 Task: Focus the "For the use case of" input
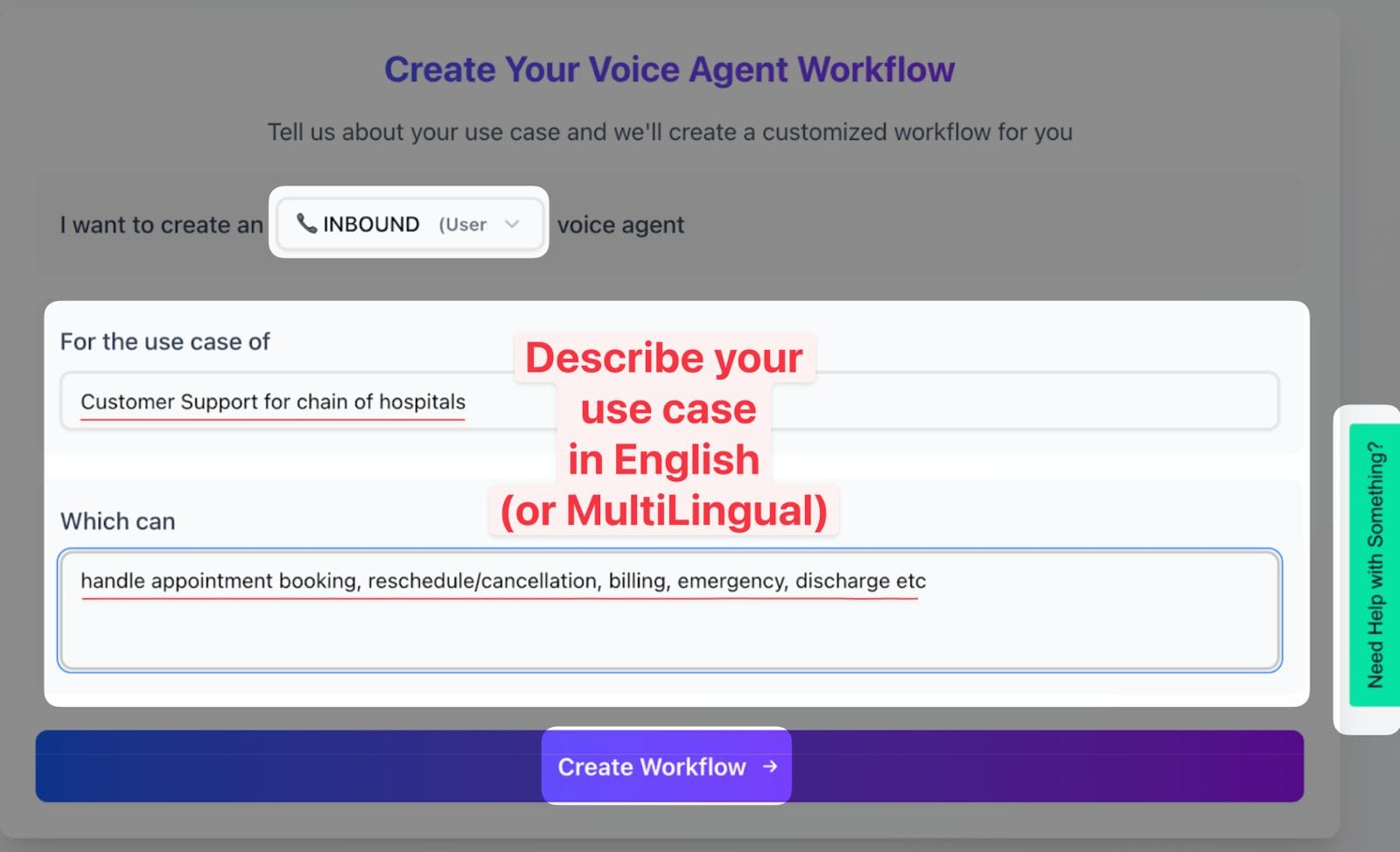point(669,402)
